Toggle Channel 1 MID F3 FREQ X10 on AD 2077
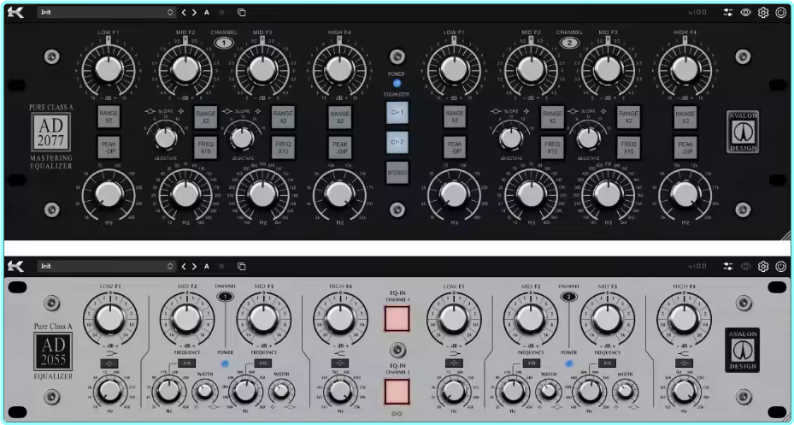The height and width of the screenshot is (425, 794). tap(283, 147)
